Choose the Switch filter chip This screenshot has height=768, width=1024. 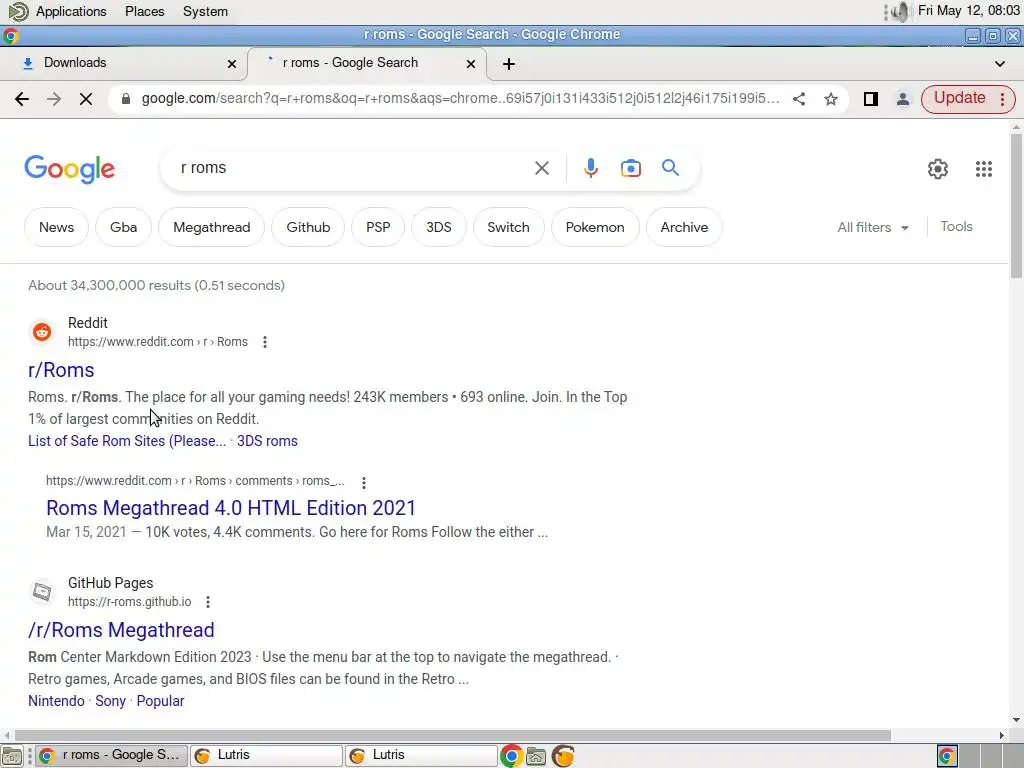508,227
